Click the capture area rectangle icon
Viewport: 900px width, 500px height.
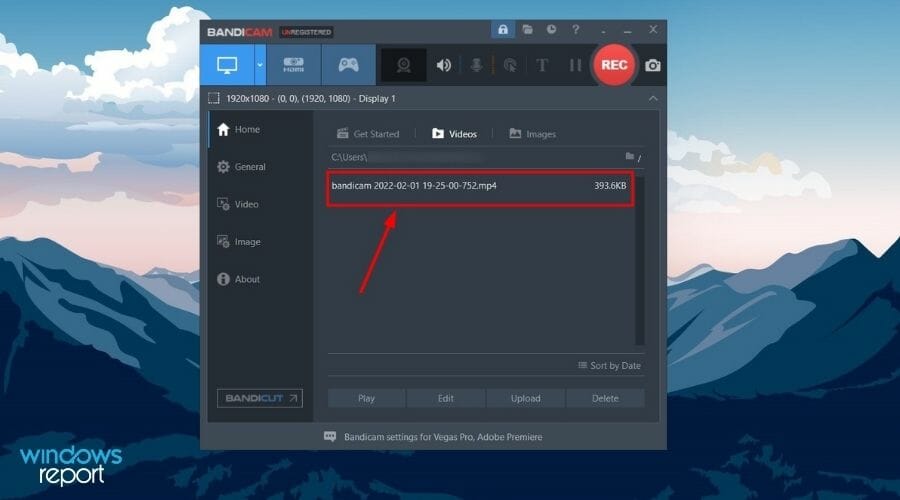pos(214,99)
